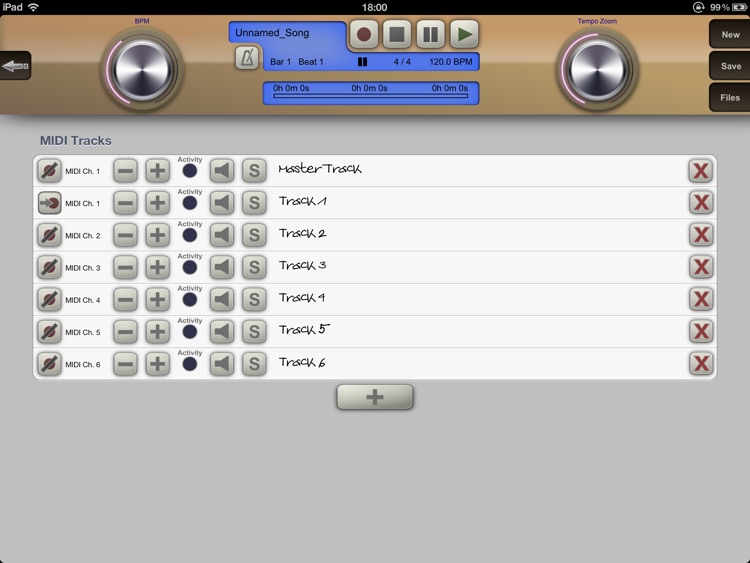Mute the Master Track speaker icon

222,171
